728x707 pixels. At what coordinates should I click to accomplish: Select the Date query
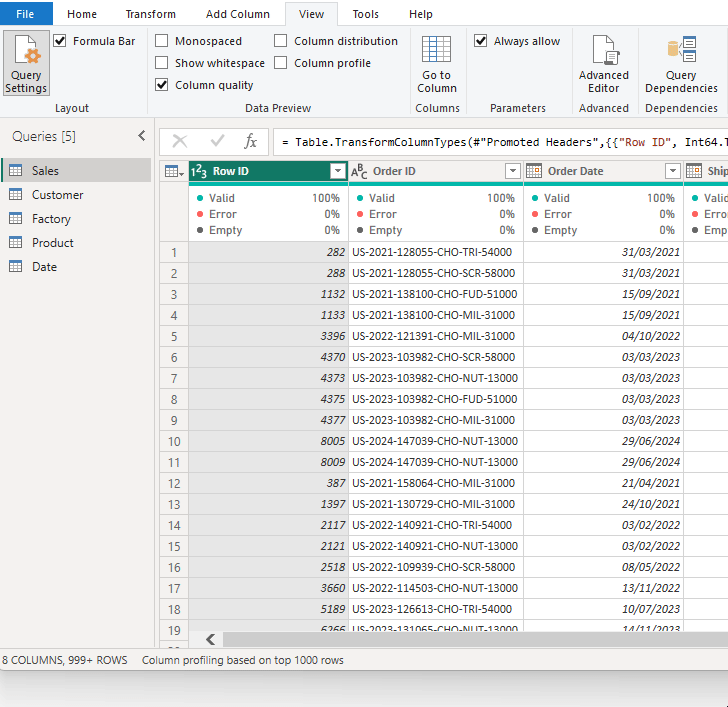(77, 266)
